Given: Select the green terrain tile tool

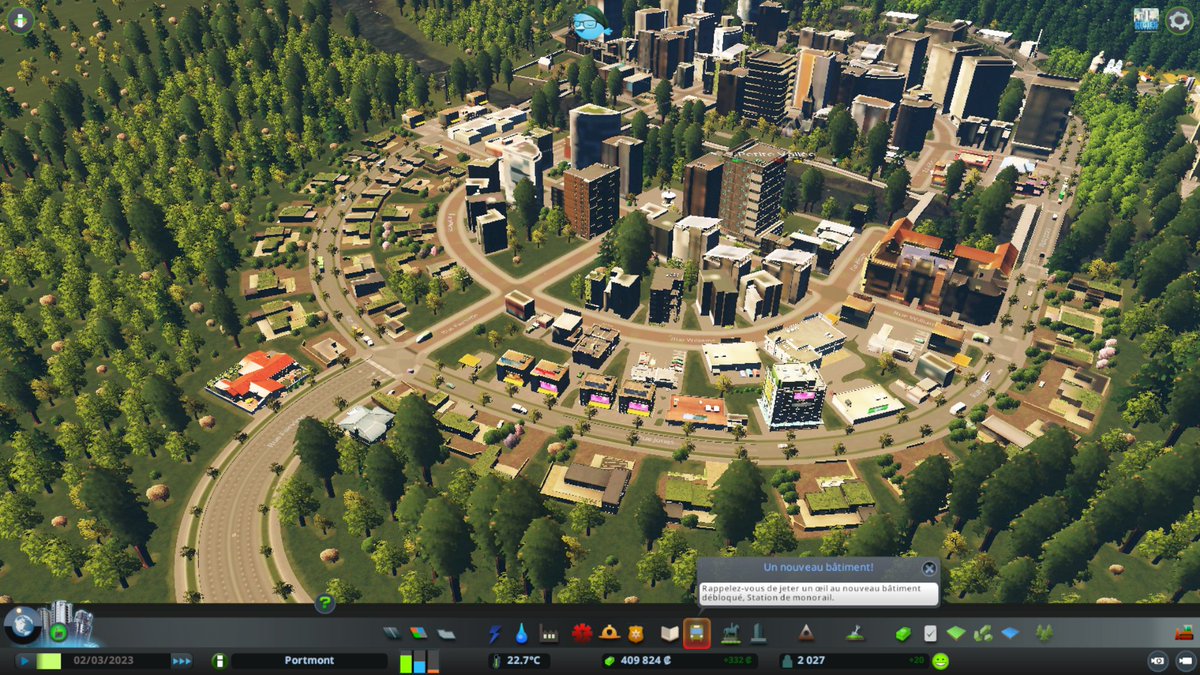Looking at the screenshot, I should coord(957,633).
